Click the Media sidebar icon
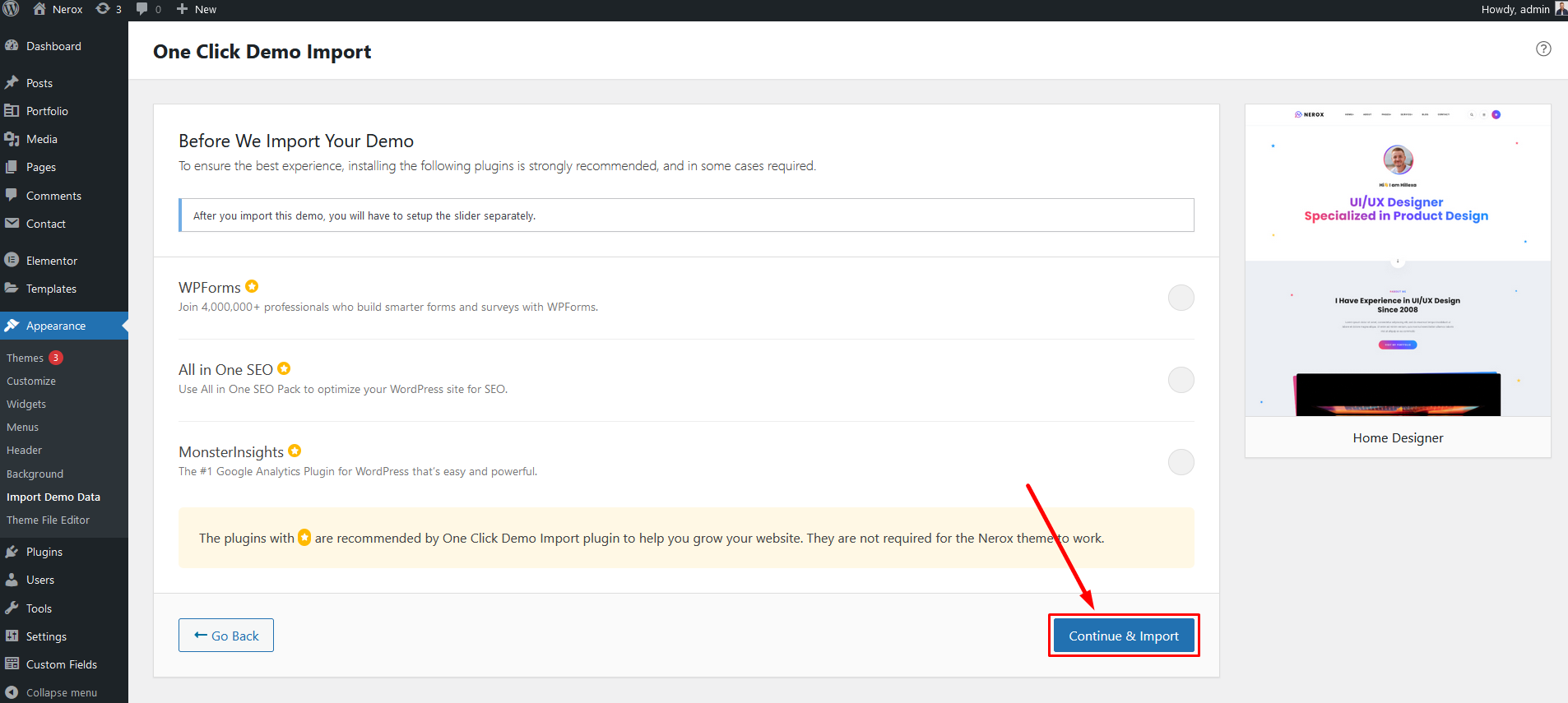1568x703 pixels. pos(12,139)
